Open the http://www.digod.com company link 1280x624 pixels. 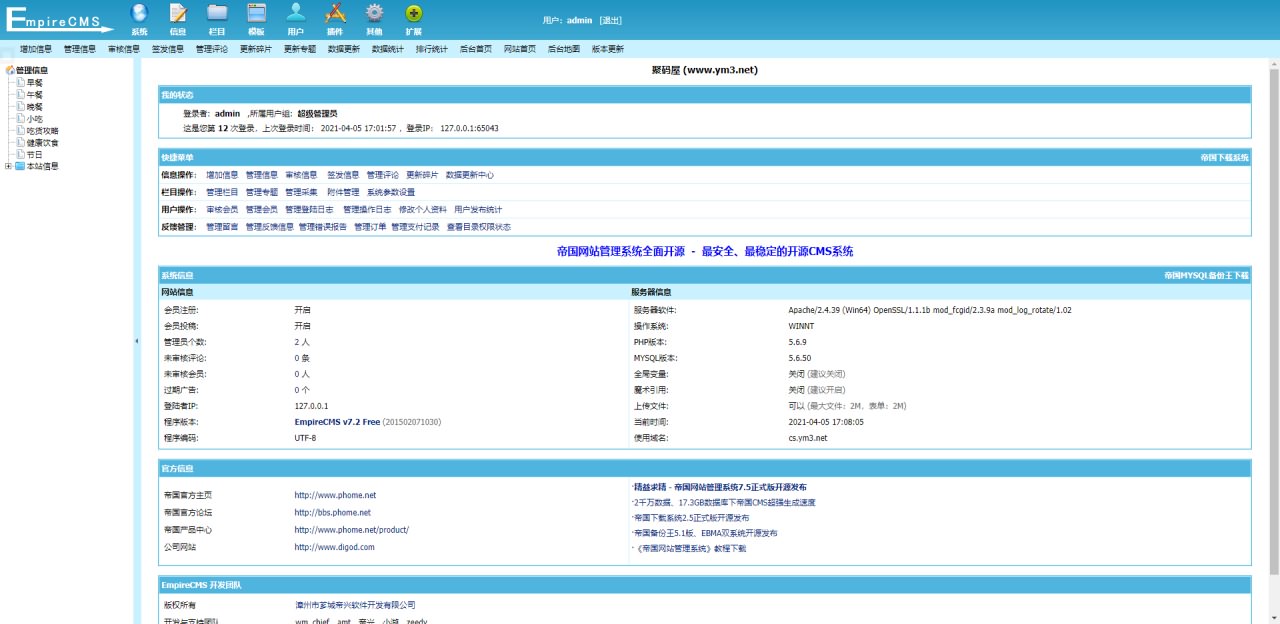(x=334, y=548)
